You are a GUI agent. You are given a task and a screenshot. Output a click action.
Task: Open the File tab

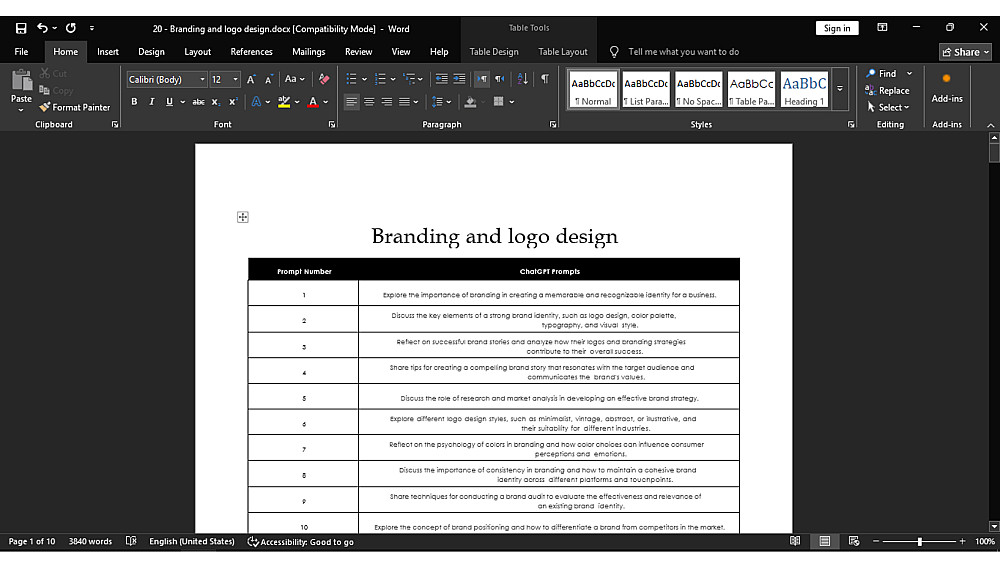coord(21,52)
